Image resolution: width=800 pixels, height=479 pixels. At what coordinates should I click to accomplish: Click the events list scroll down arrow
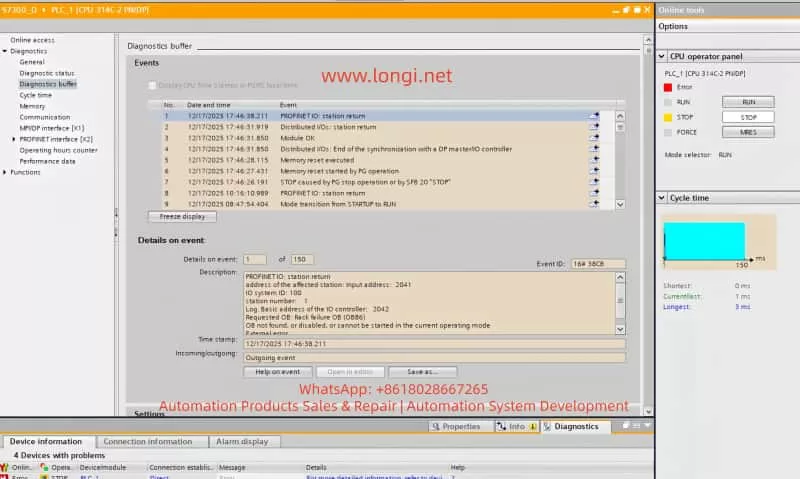(x=620, y=204)
